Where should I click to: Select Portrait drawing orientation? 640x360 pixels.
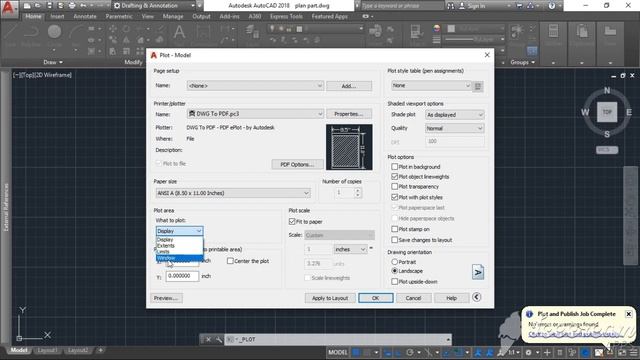394,262
